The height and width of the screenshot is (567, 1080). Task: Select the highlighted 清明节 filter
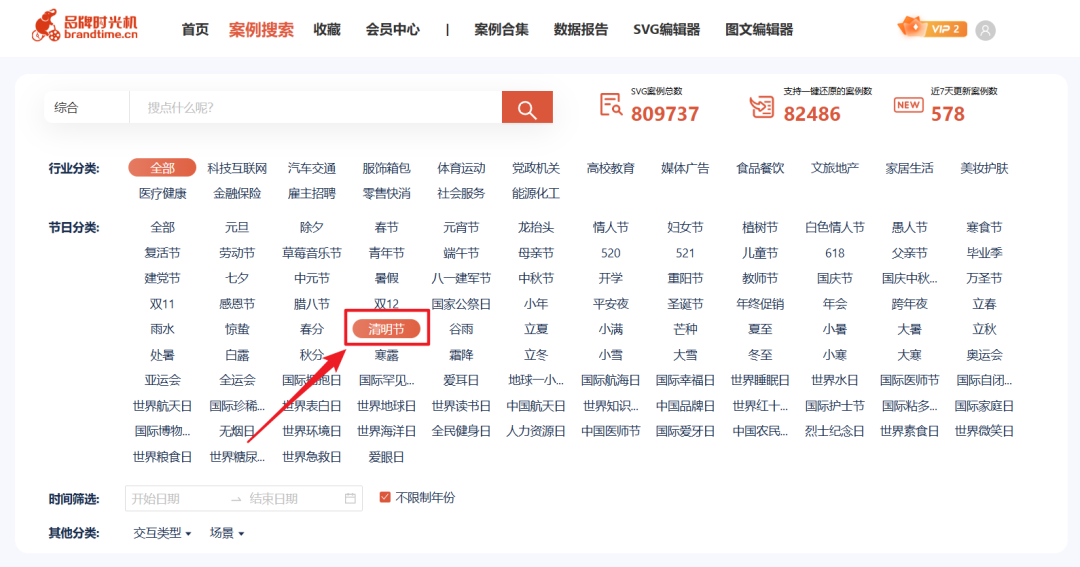coord(386,329)
